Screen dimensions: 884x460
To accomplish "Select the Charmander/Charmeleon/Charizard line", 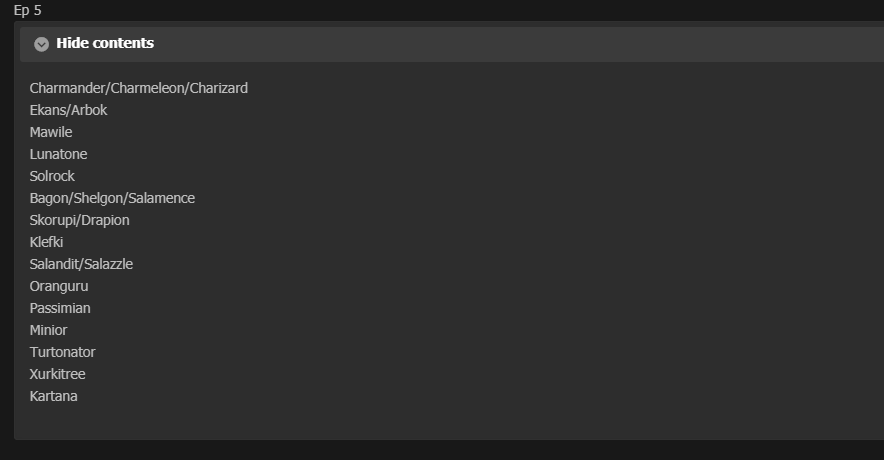I will click(x=139, y=89).
